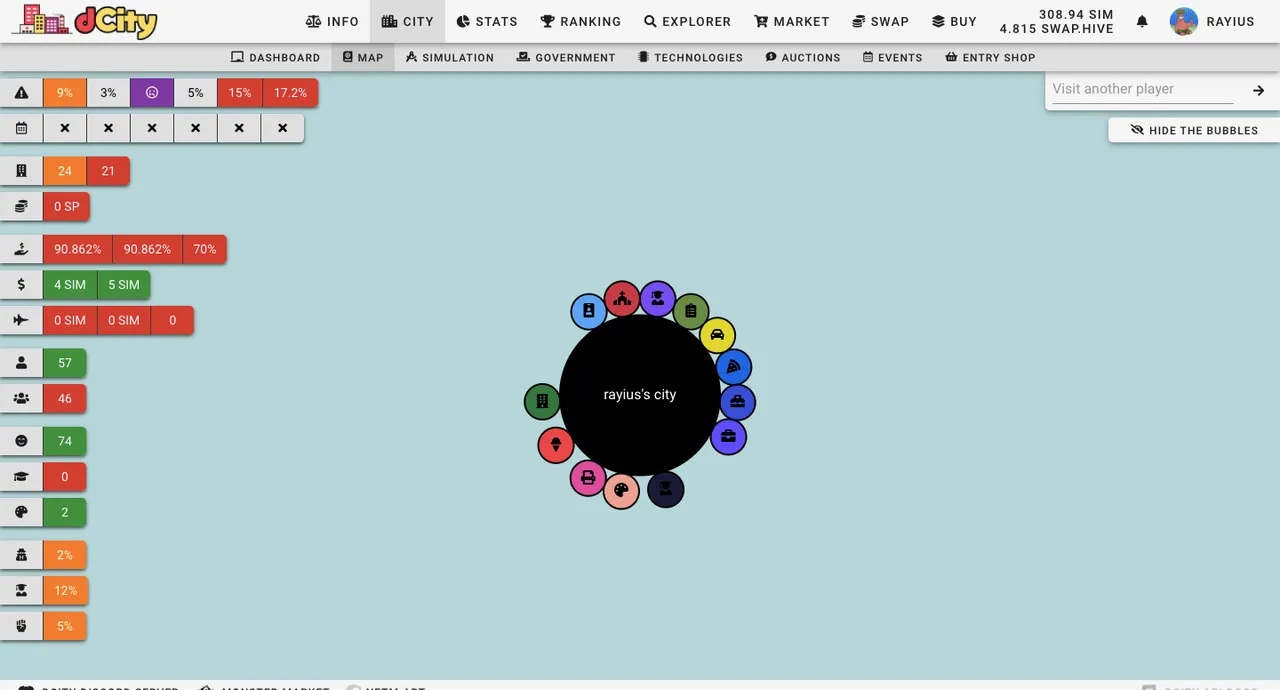Click the purple graduate bubble at the top

(657, 298)
